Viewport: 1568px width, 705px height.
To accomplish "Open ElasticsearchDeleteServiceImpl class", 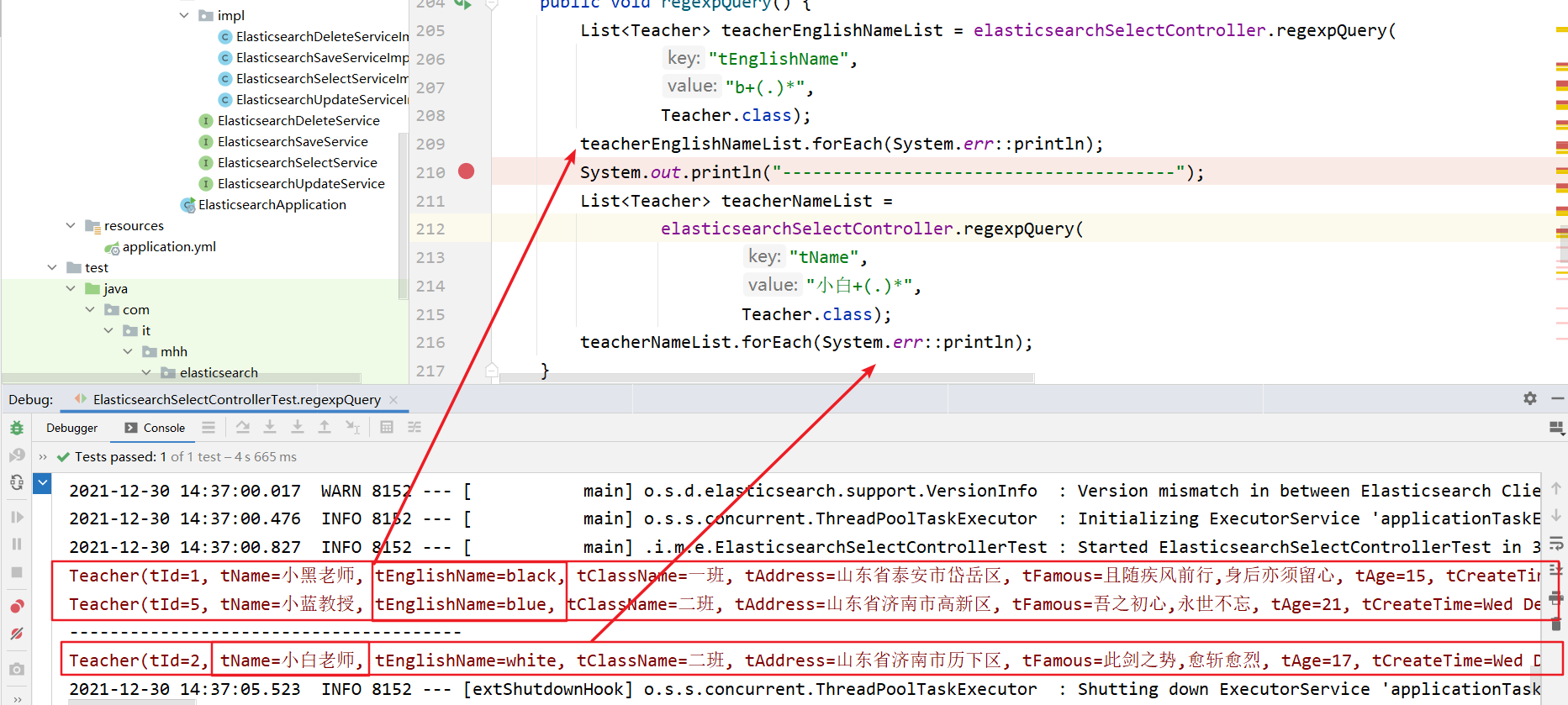I will 314,36.
